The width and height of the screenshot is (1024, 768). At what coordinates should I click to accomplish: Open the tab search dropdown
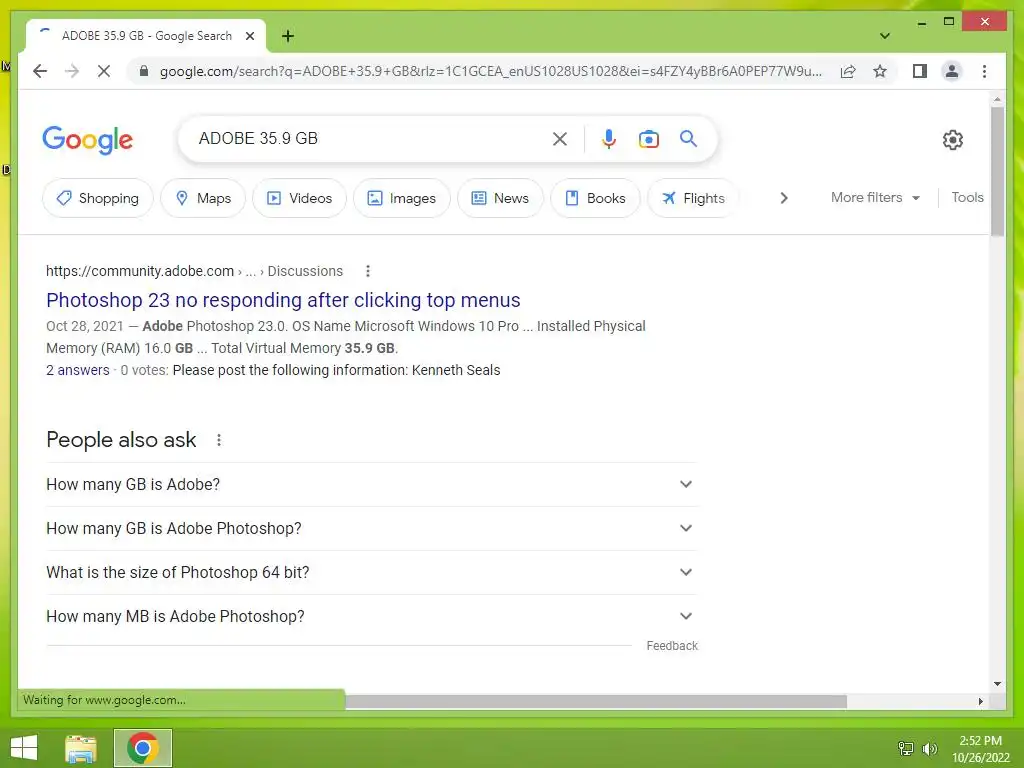(884, 36)
